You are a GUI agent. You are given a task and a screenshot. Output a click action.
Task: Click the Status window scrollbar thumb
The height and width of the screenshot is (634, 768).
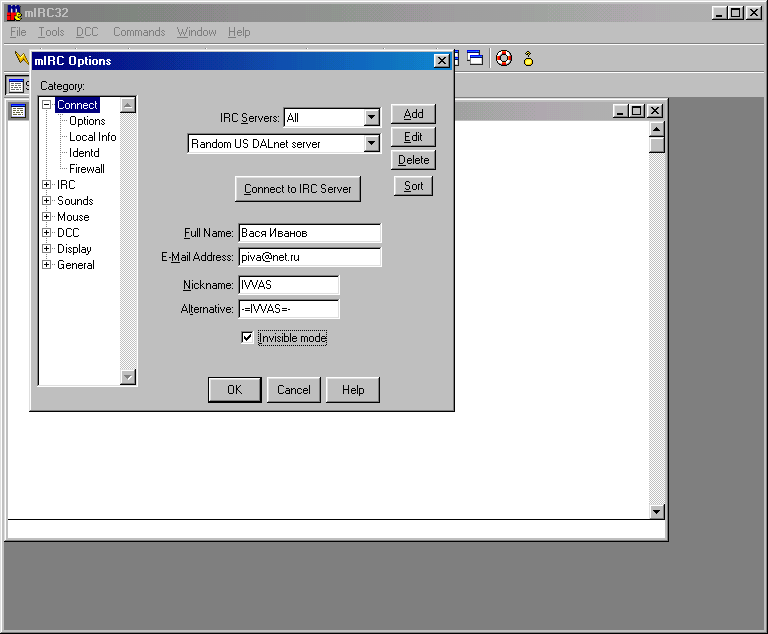pos(656,145)
